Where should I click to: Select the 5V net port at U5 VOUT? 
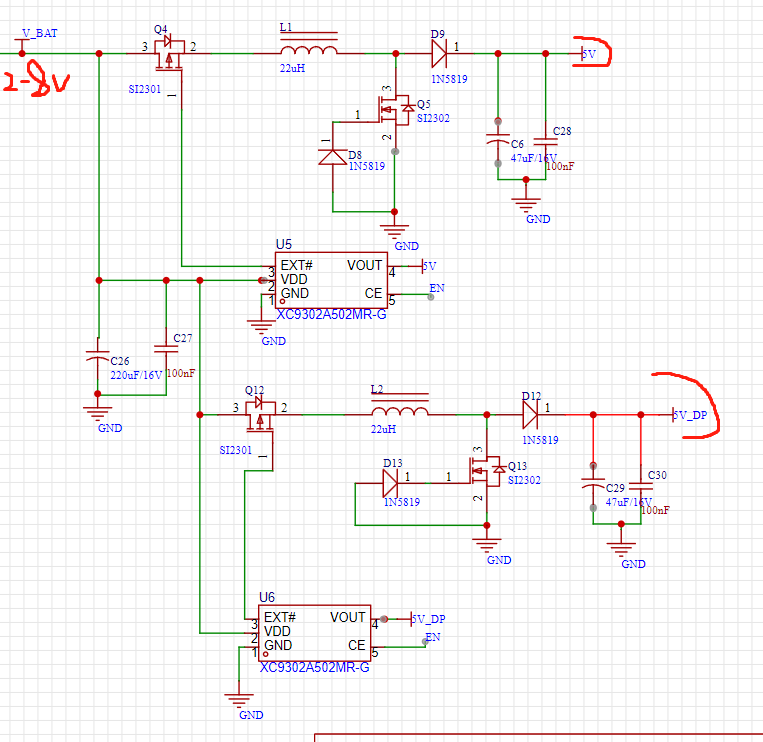(429, 266)
